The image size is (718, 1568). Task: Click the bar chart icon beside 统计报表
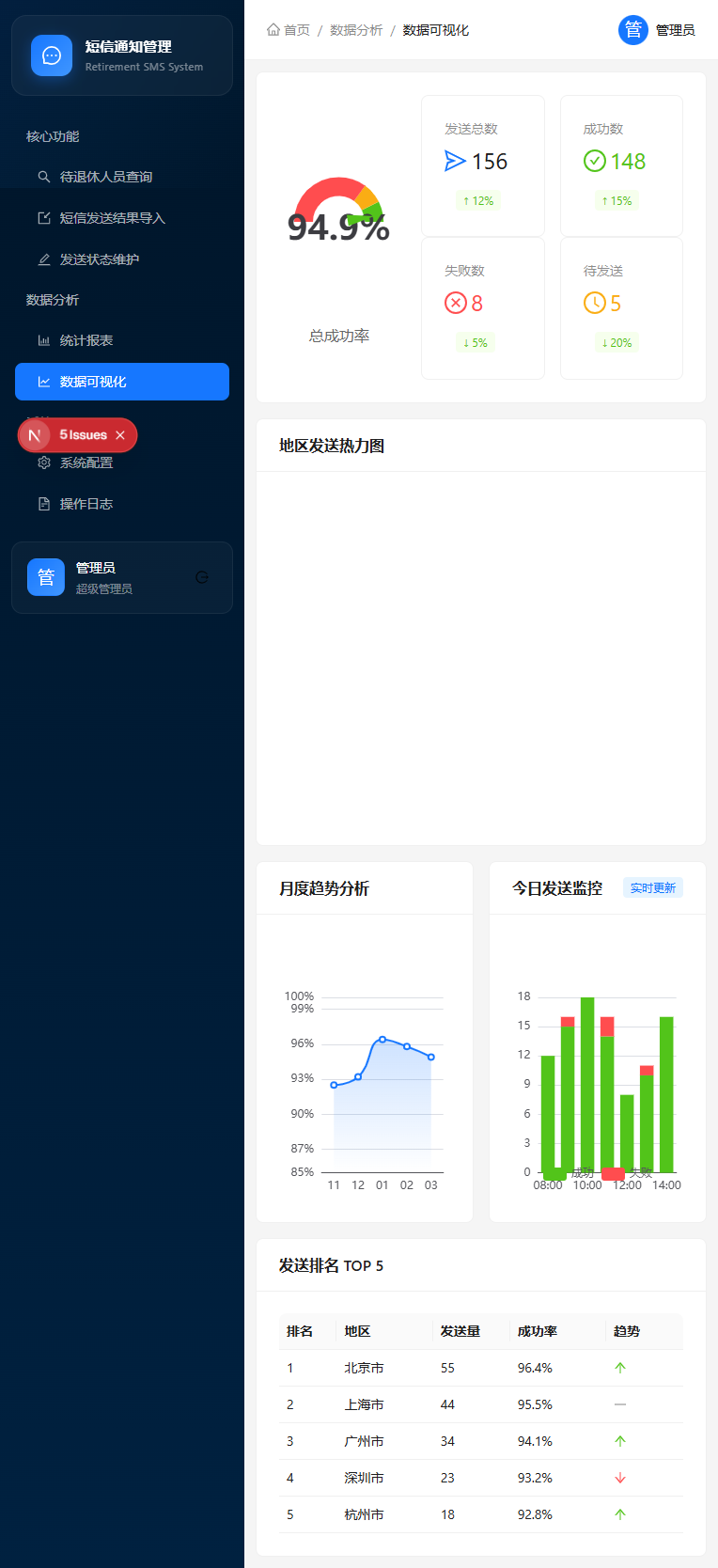[x=44, y=340]
